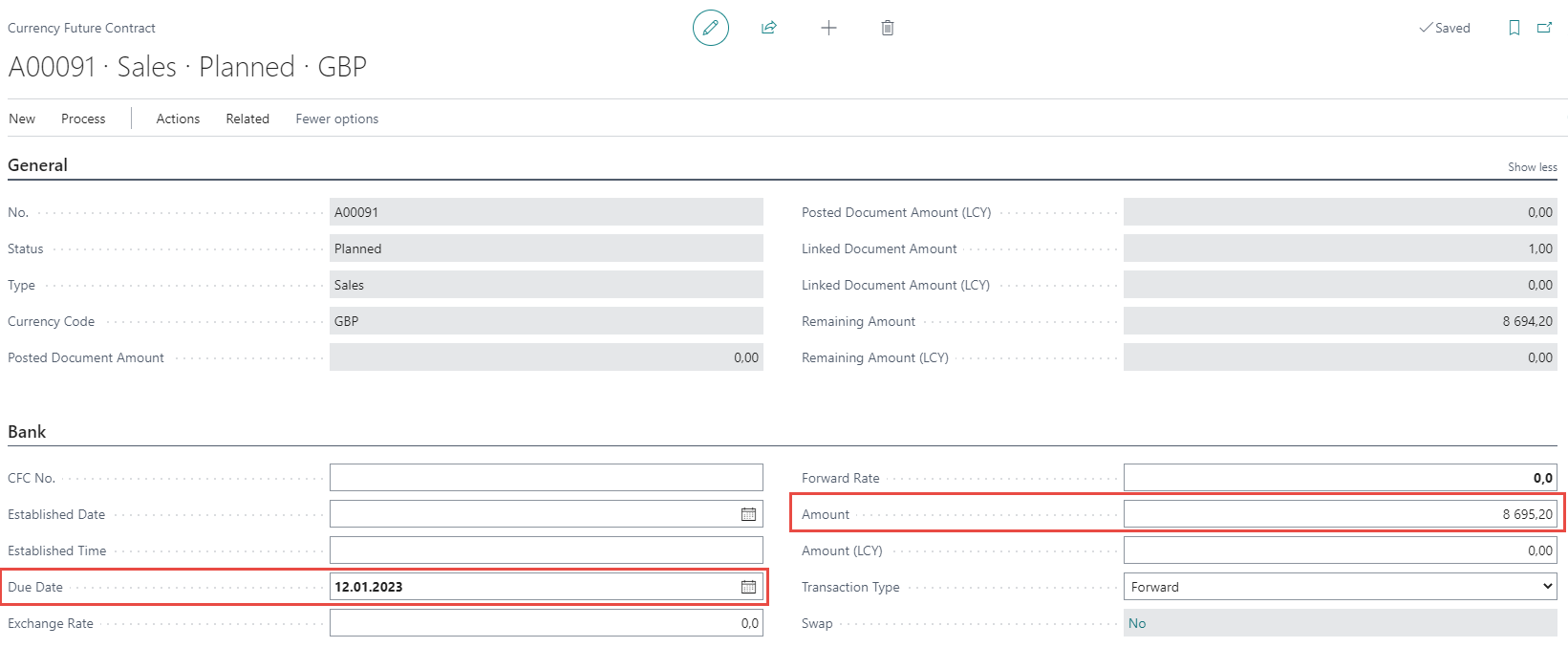The height and width of the screenshot is (669, 1568).
Task: Click the bookmark icon
Action: coord(1514,28)
